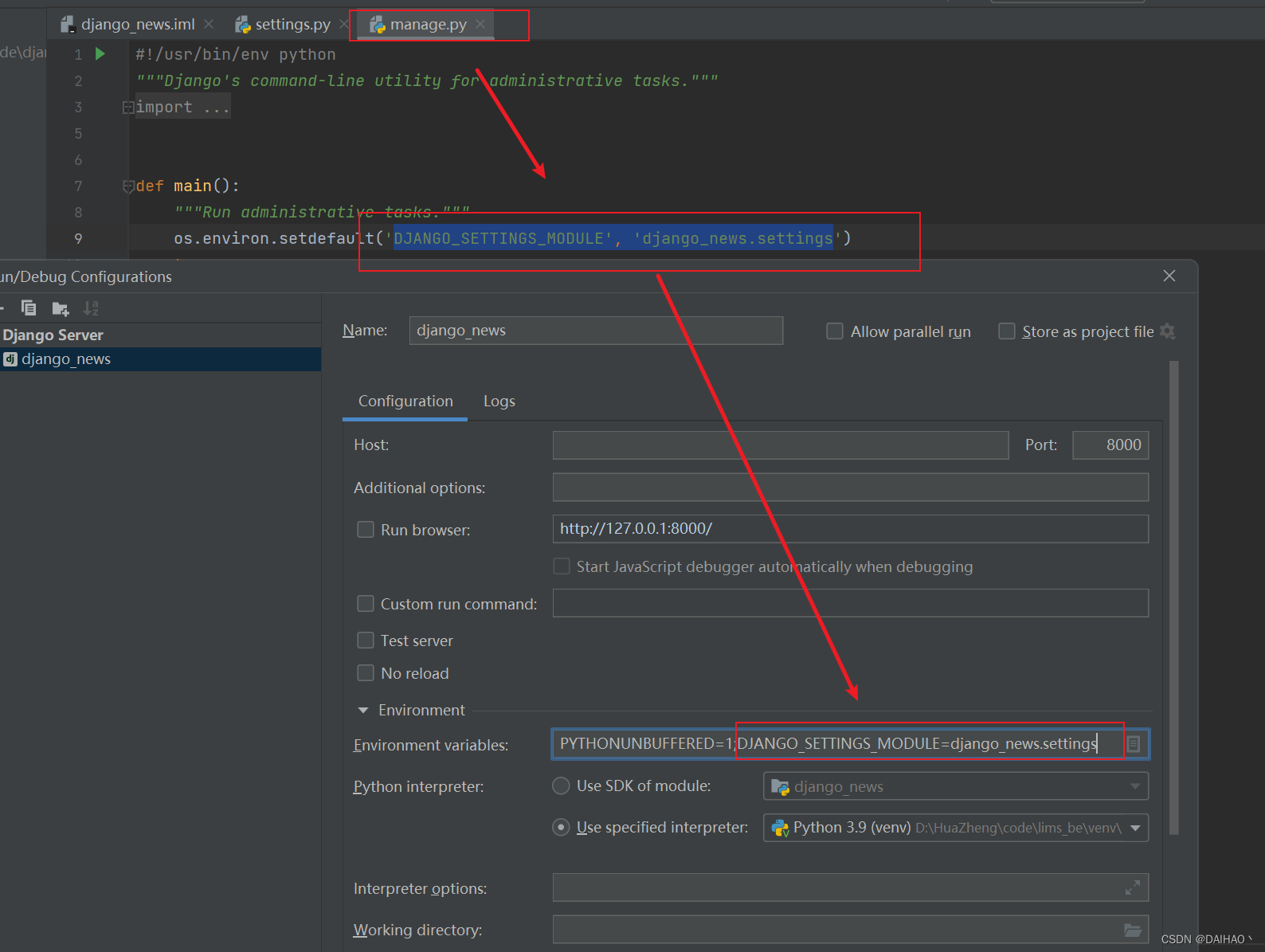Enable Allow parallel run
Image resolution: width=1265 pixels, height=952 pixels.
pyautogui.click(x=835, y=331)
